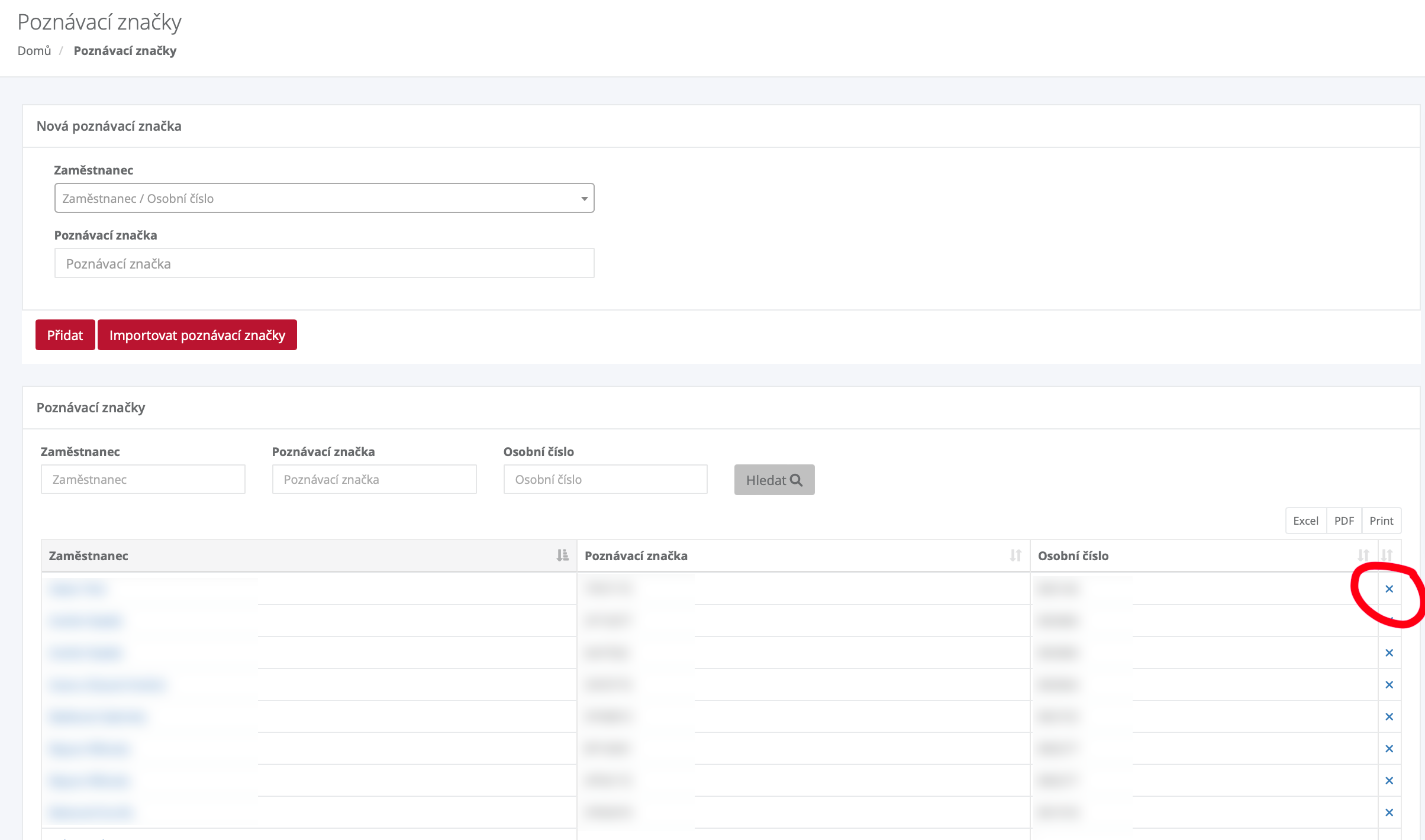Click the Zaměstnanec filter input field
This screenshot has width=1425, height=840.
(143, 479)
